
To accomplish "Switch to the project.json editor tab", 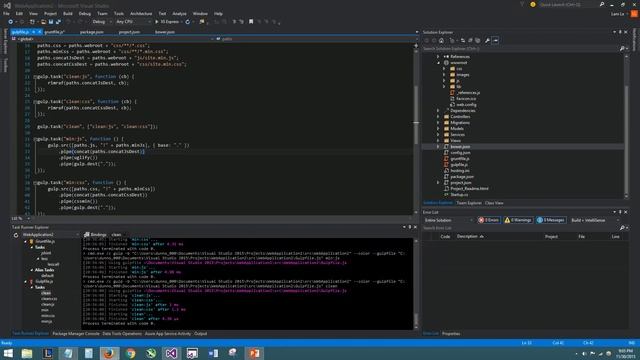I will [129, 32].
